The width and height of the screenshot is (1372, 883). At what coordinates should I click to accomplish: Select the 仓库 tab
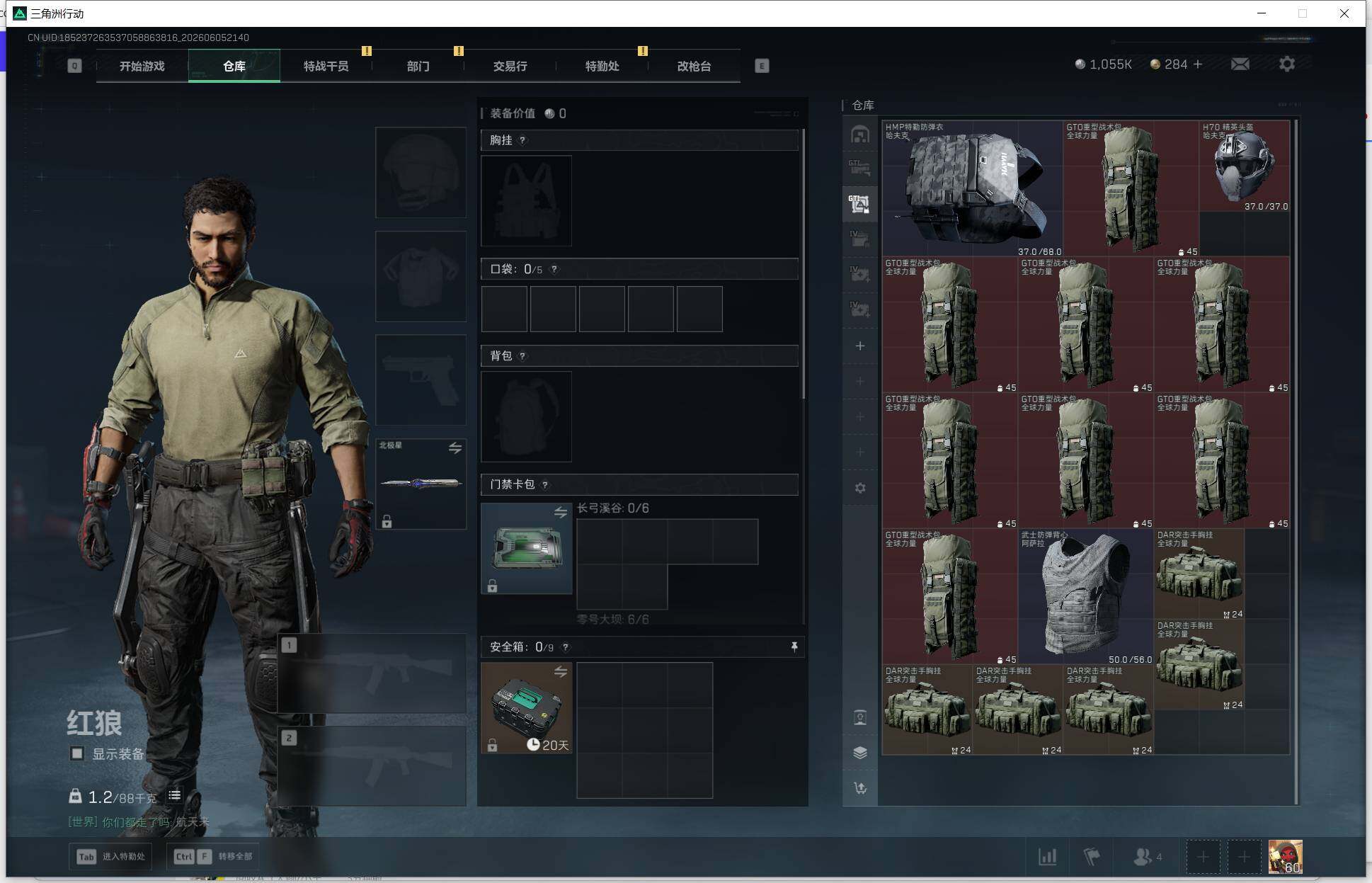[x=234, y=66]
